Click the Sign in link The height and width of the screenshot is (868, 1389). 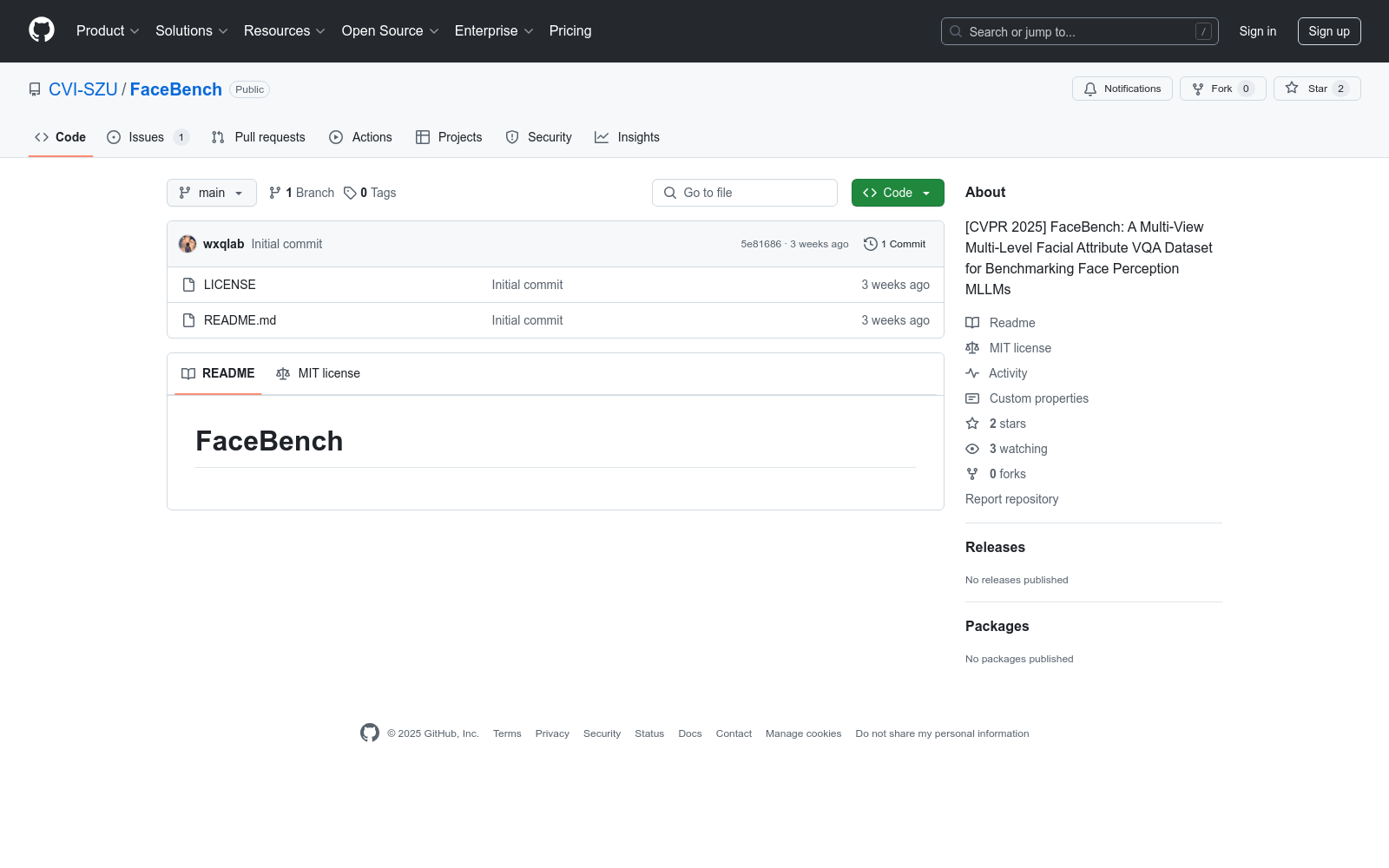pos(1258,31)
